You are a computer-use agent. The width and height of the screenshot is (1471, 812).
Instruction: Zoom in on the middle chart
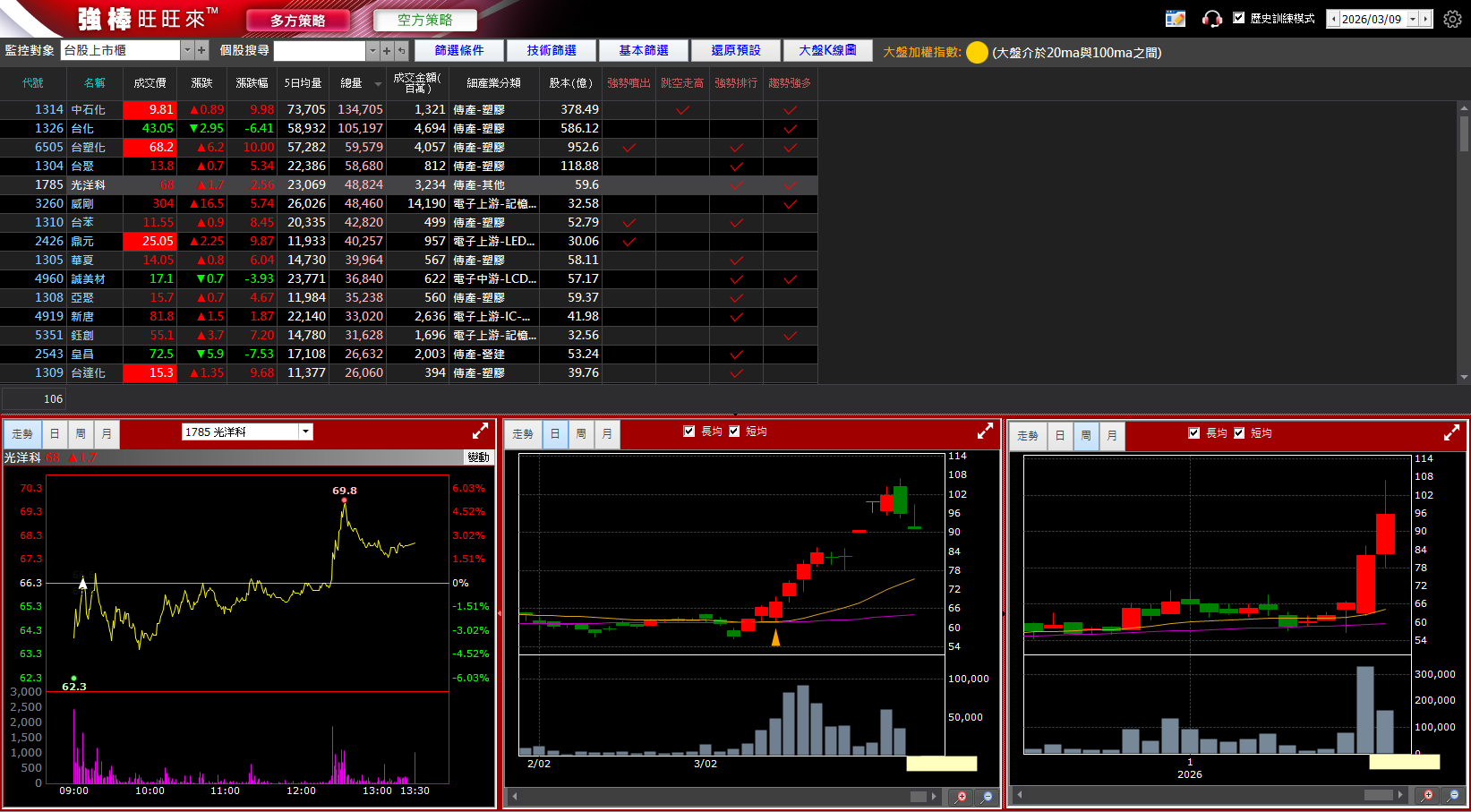tap(961, 796)
